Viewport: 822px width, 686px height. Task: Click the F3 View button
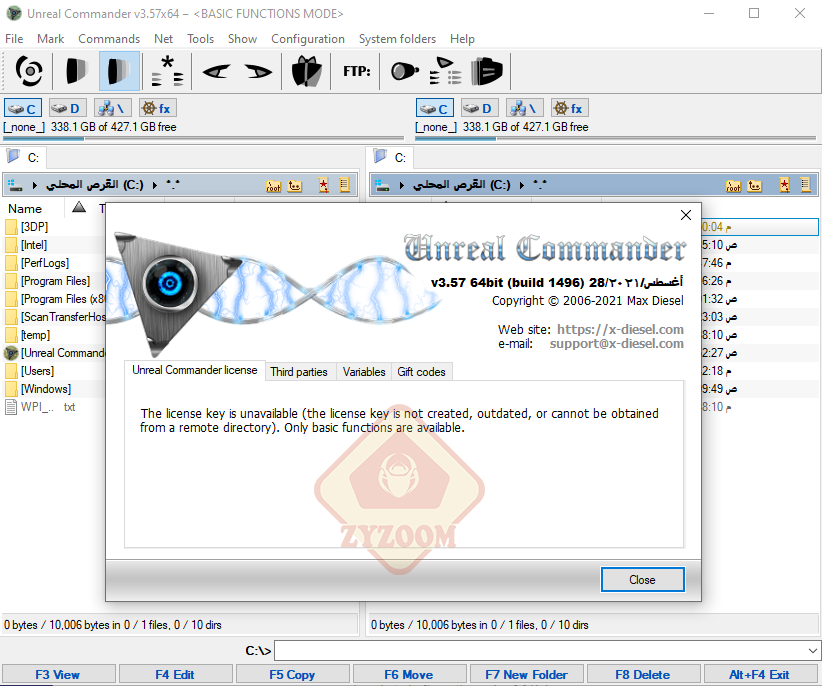point(58,674)
